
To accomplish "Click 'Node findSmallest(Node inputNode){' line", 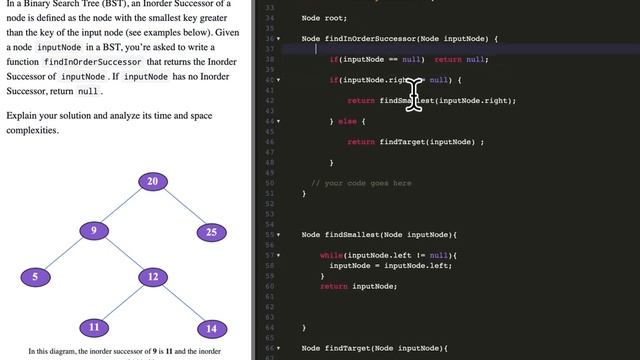I will (x=379, y=235).
